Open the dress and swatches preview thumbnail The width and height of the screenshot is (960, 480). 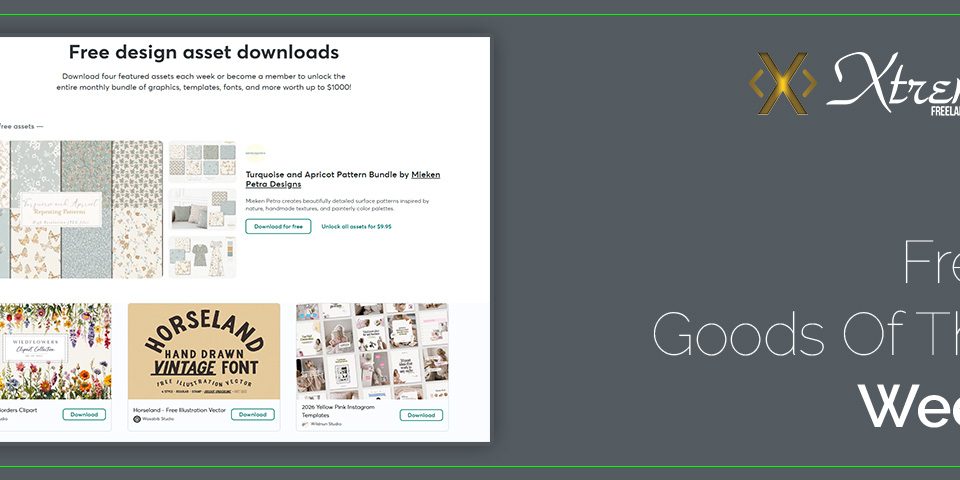tap(202, 257)
